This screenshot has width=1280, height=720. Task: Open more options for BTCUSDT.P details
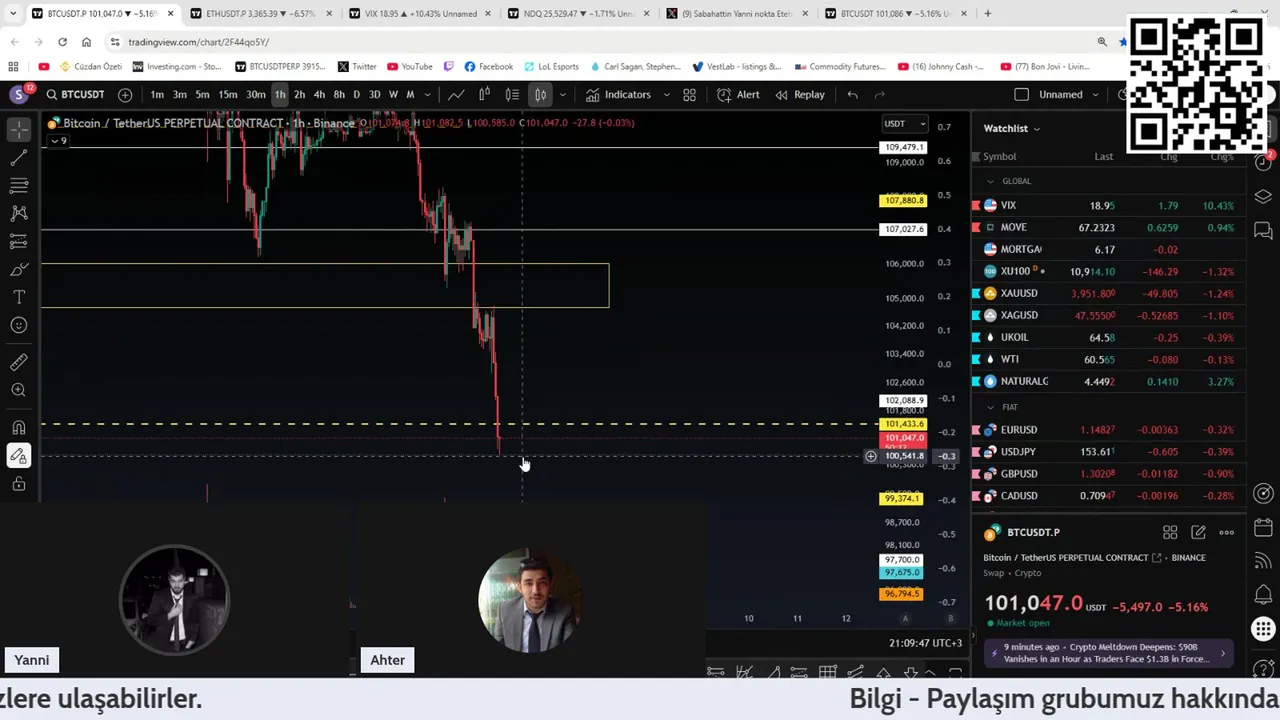tap(1227, 532)
